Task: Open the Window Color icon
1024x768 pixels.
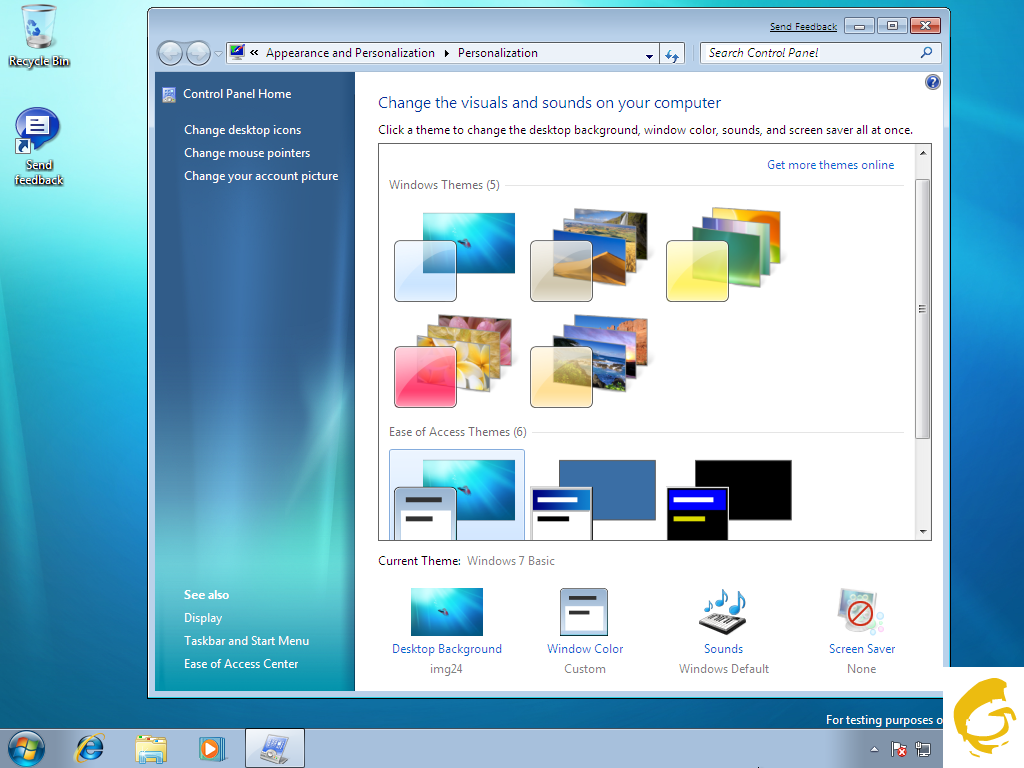Action: 584,612
